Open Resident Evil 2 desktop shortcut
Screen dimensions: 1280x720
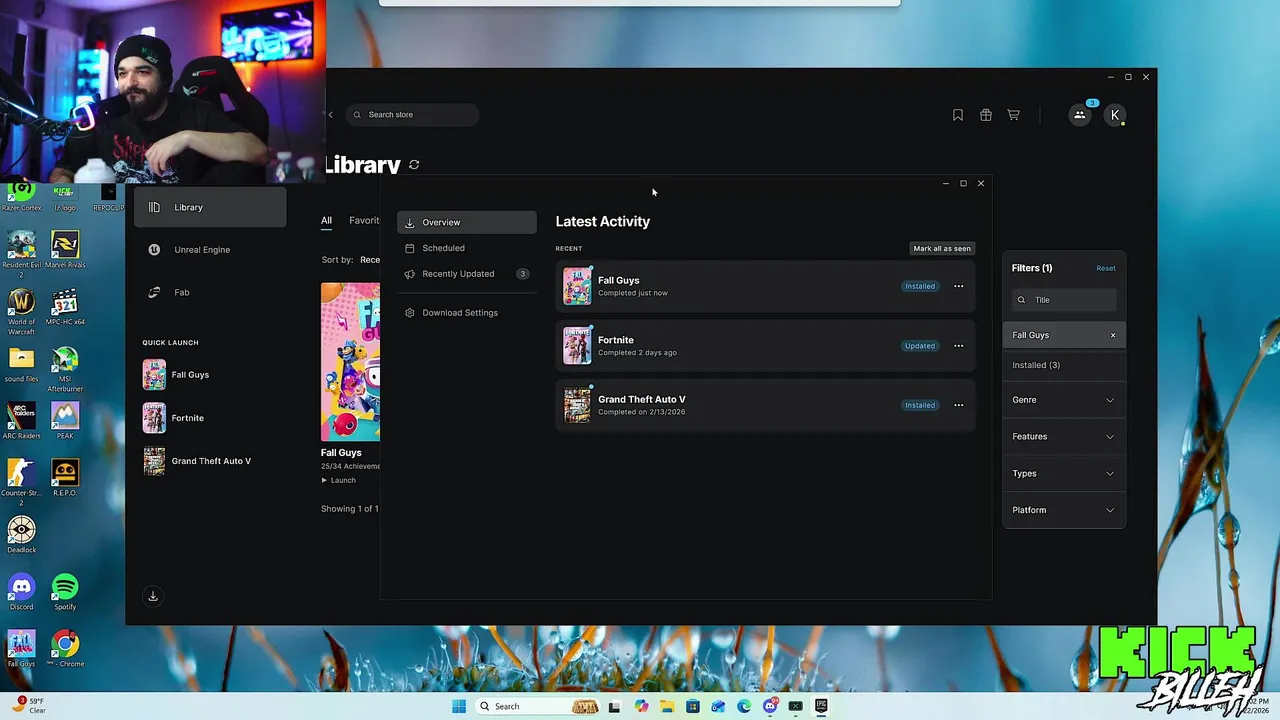(x=21, y=251)
